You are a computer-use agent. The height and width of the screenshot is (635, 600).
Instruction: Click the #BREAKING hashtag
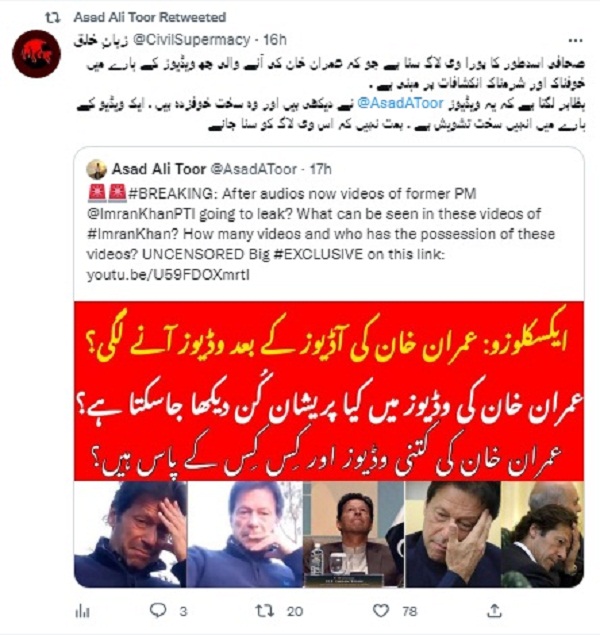[x=171, y=194]
